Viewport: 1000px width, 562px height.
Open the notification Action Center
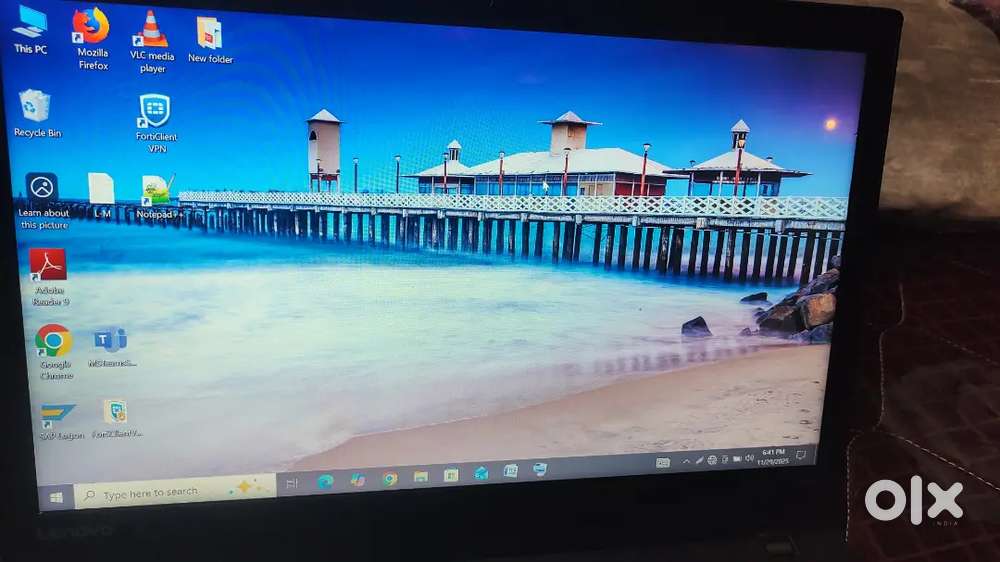tap(801, 454)
